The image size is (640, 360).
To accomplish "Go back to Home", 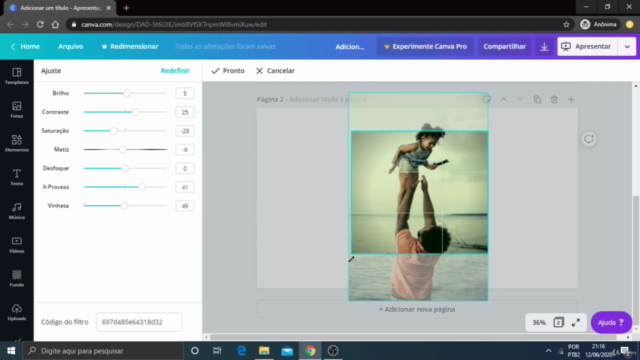I will point(25,47).
